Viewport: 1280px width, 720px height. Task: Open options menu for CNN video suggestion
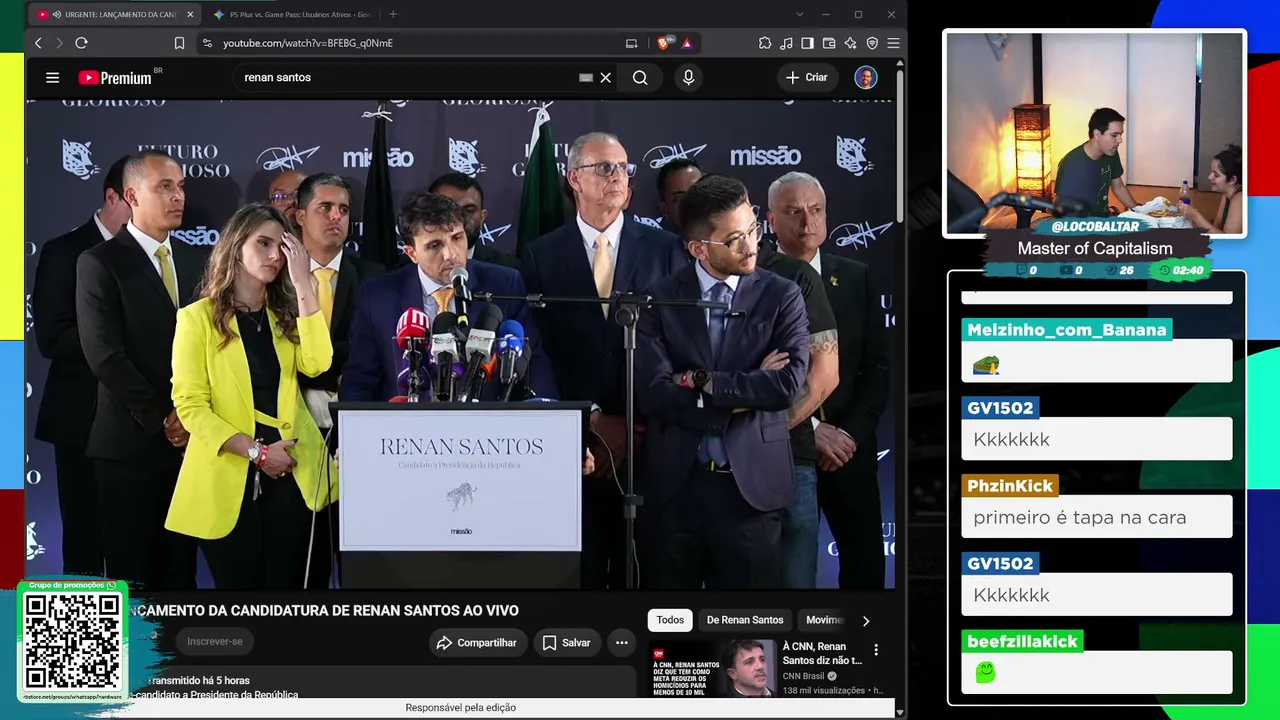point(876,650)
